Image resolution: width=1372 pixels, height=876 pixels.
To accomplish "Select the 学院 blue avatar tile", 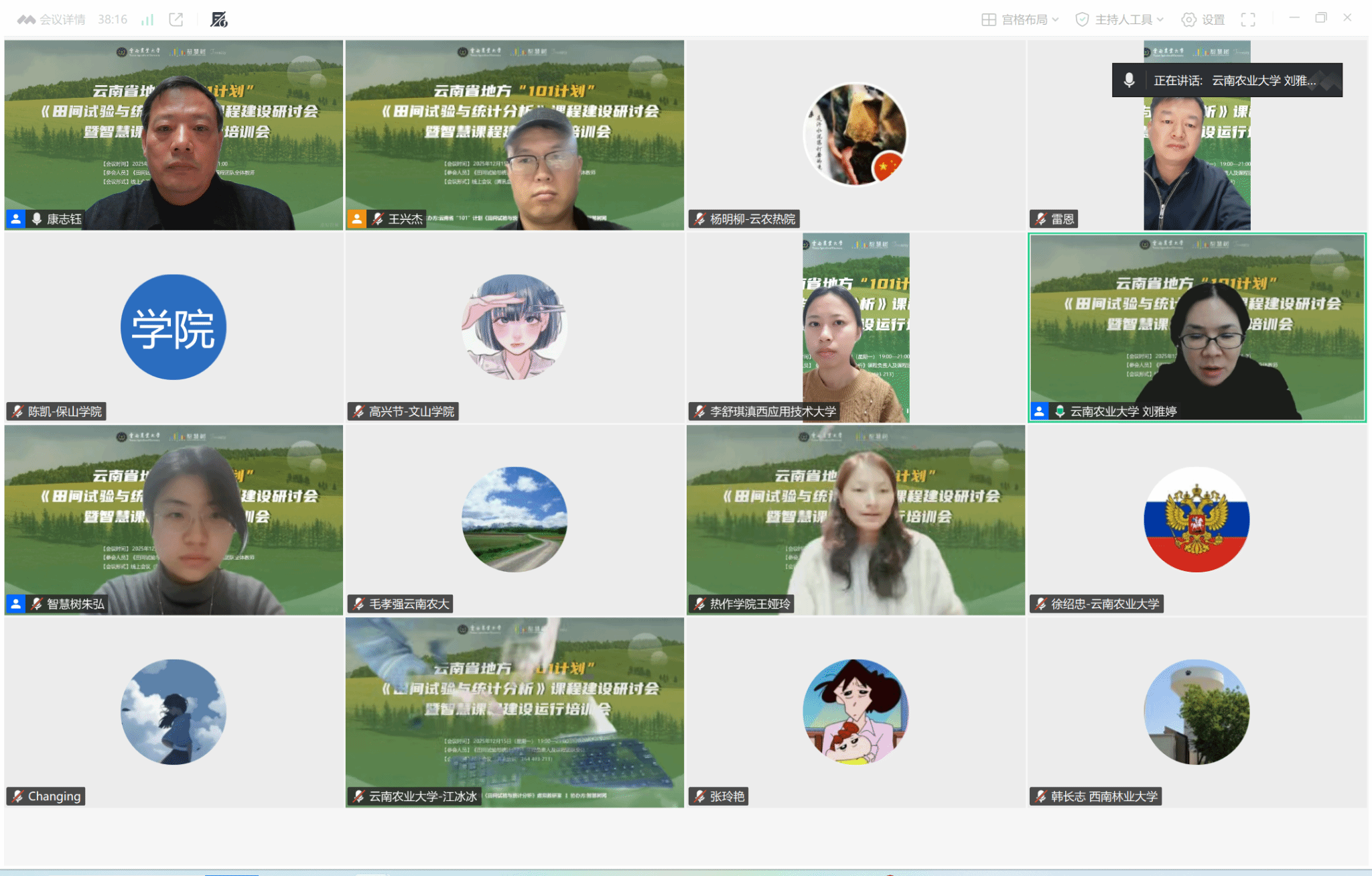I will 174,327.
